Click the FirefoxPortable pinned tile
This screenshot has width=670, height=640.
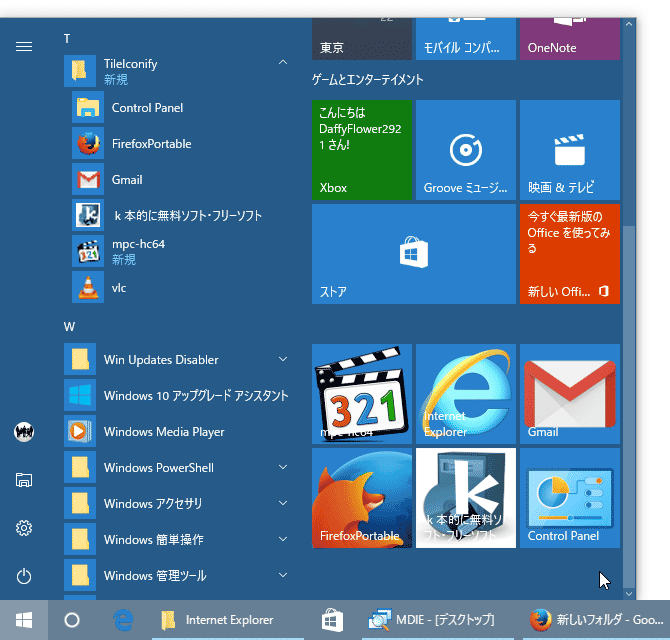[362, 498]
